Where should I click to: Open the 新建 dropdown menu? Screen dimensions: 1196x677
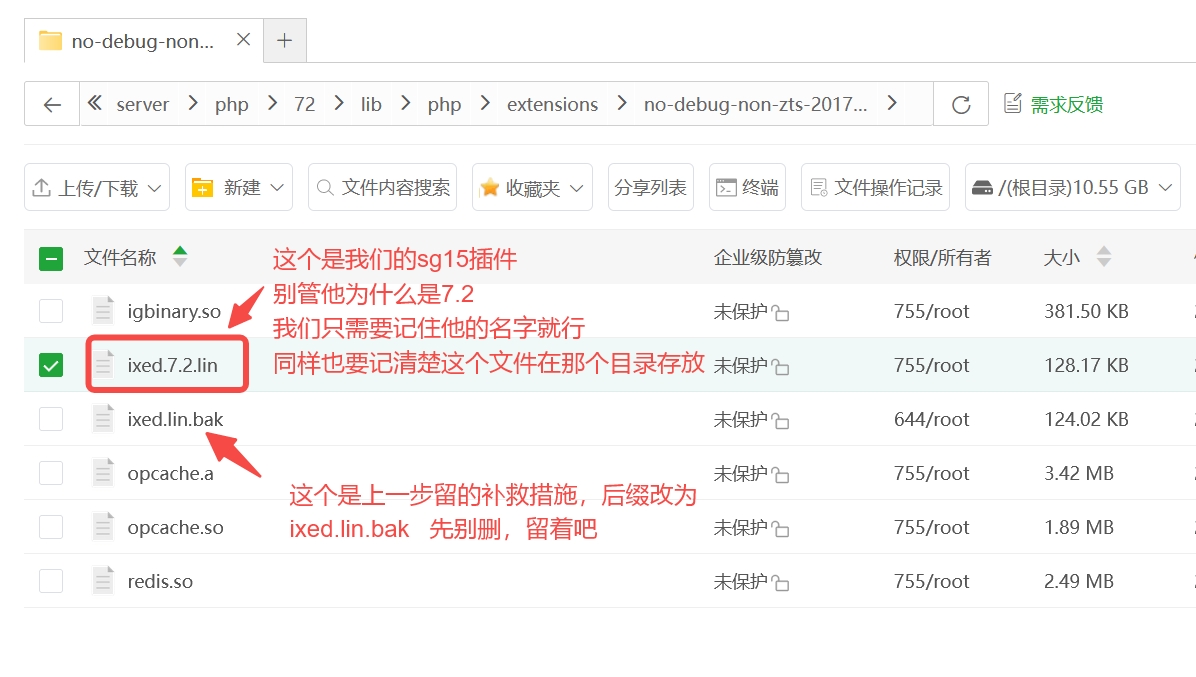(x=239, y=187)
